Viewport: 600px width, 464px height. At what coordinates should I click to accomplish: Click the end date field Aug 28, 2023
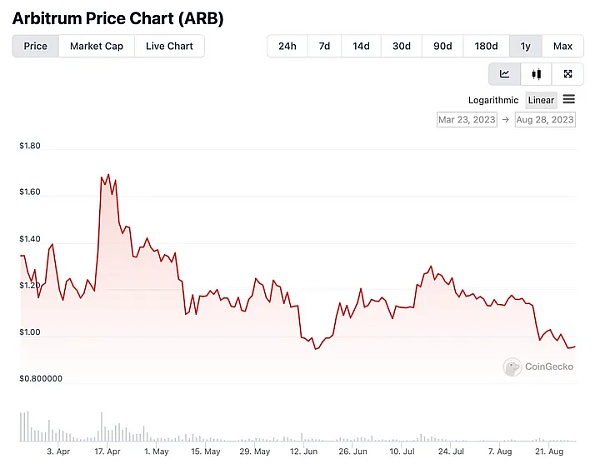pyautogui.click(x=544, y=120)
